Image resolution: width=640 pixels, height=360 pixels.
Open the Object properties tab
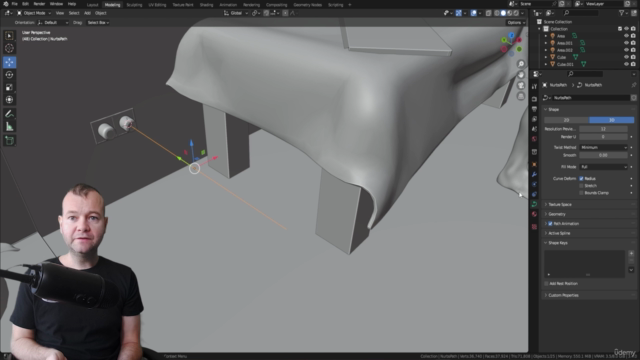pyautogui.click(x=534, y=164)
